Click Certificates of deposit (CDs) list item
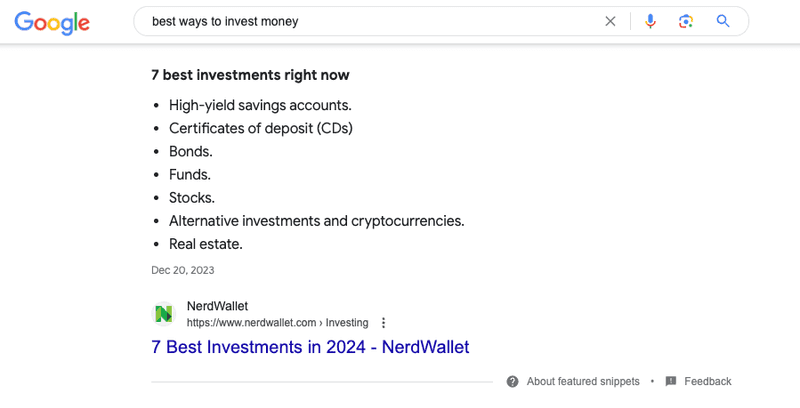The width and height of the screenshot is (800, 408). point(261,128)
